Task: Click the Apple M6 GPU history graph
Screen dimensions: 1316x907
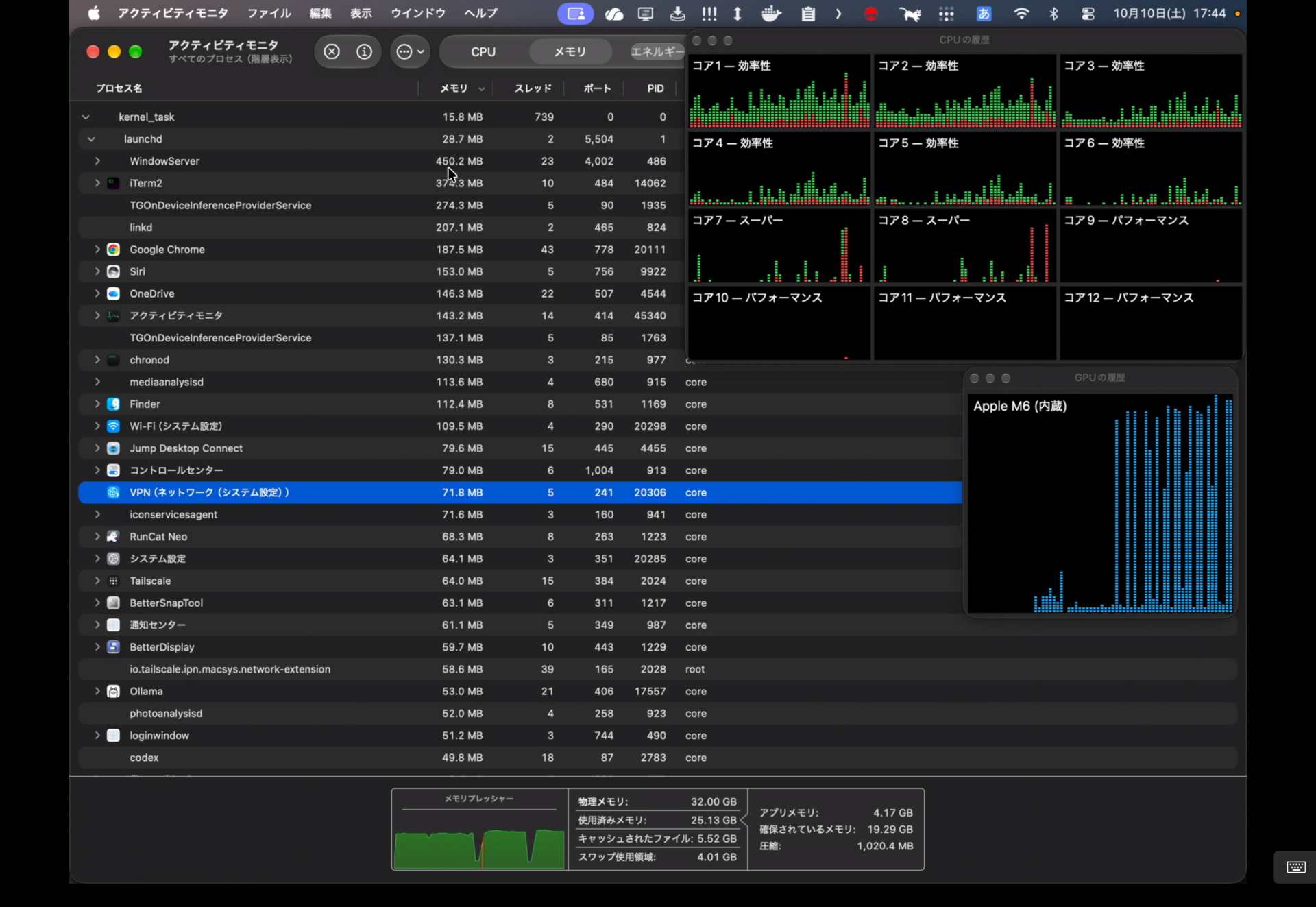Action: pos(1100,503)
